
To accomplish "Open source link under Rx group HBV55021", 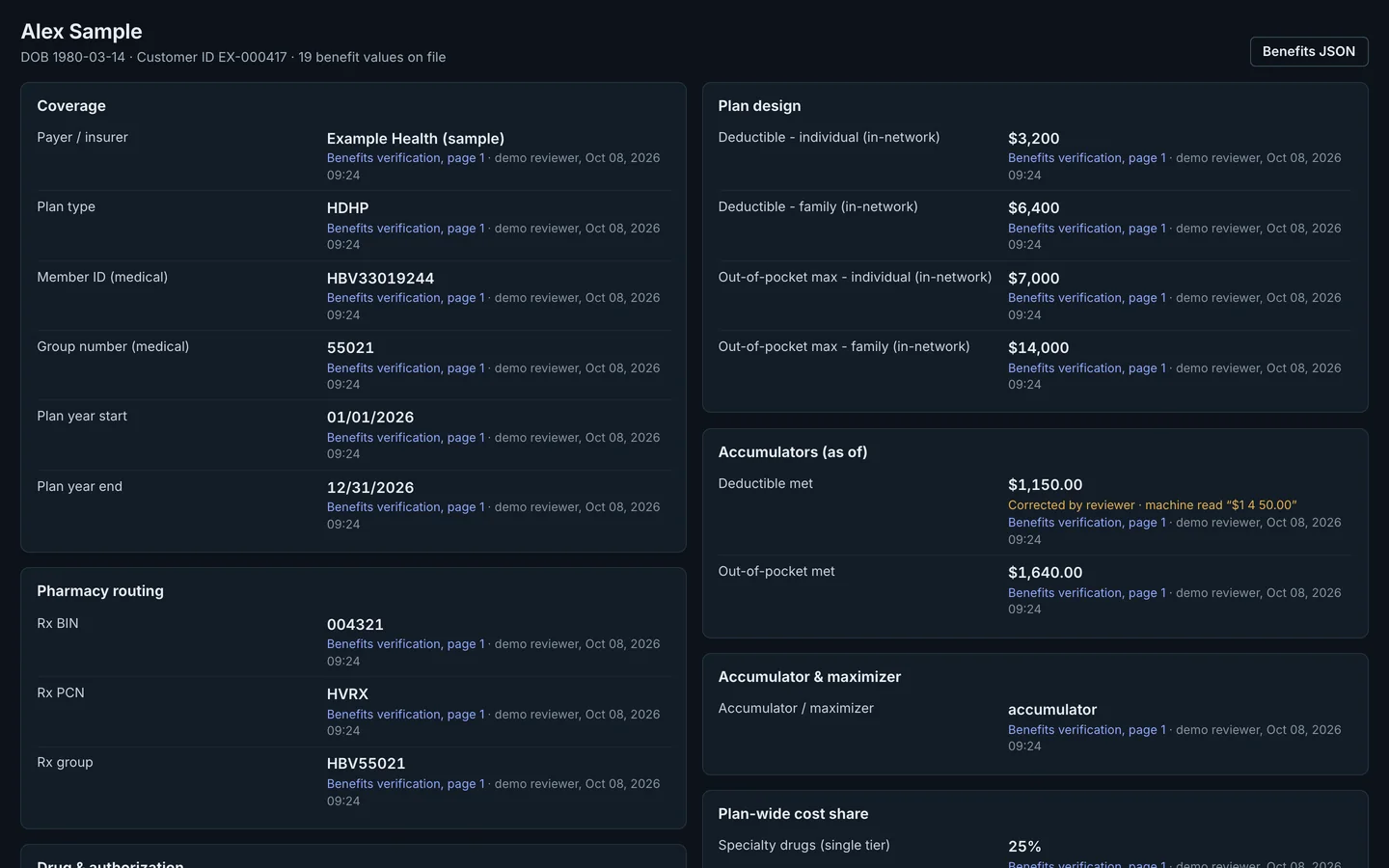I will [x=406, y=784].
